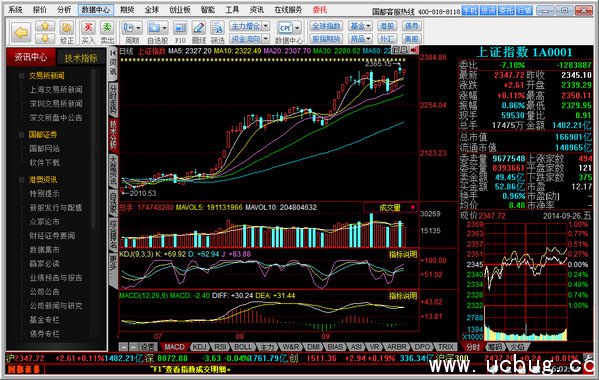Switch to the KDJ indicator tab
Screen dimensions: 599x380
(199, 347)
